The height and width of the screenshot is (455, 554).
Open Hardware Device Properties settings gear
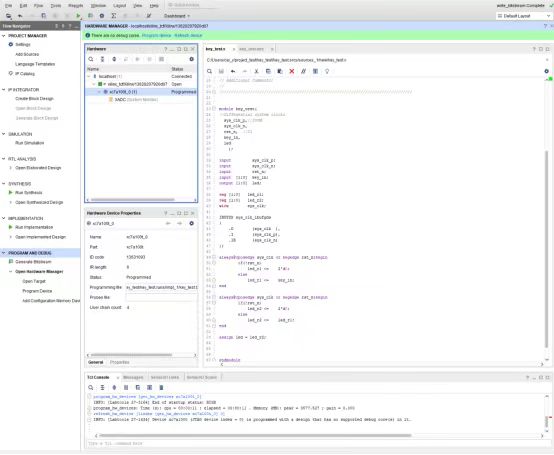[191, 224]
